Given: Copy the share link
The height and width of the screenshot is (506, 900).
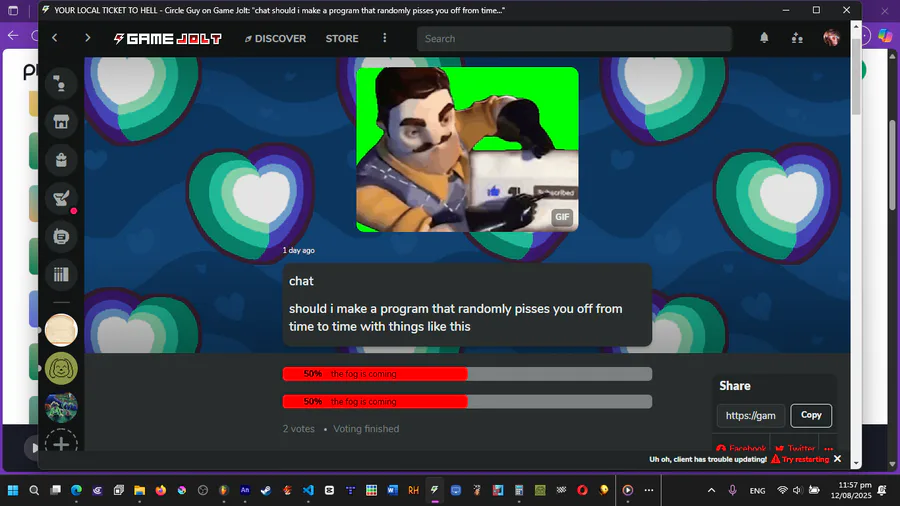Looking at the screenshot, I should tap(811, 415).
